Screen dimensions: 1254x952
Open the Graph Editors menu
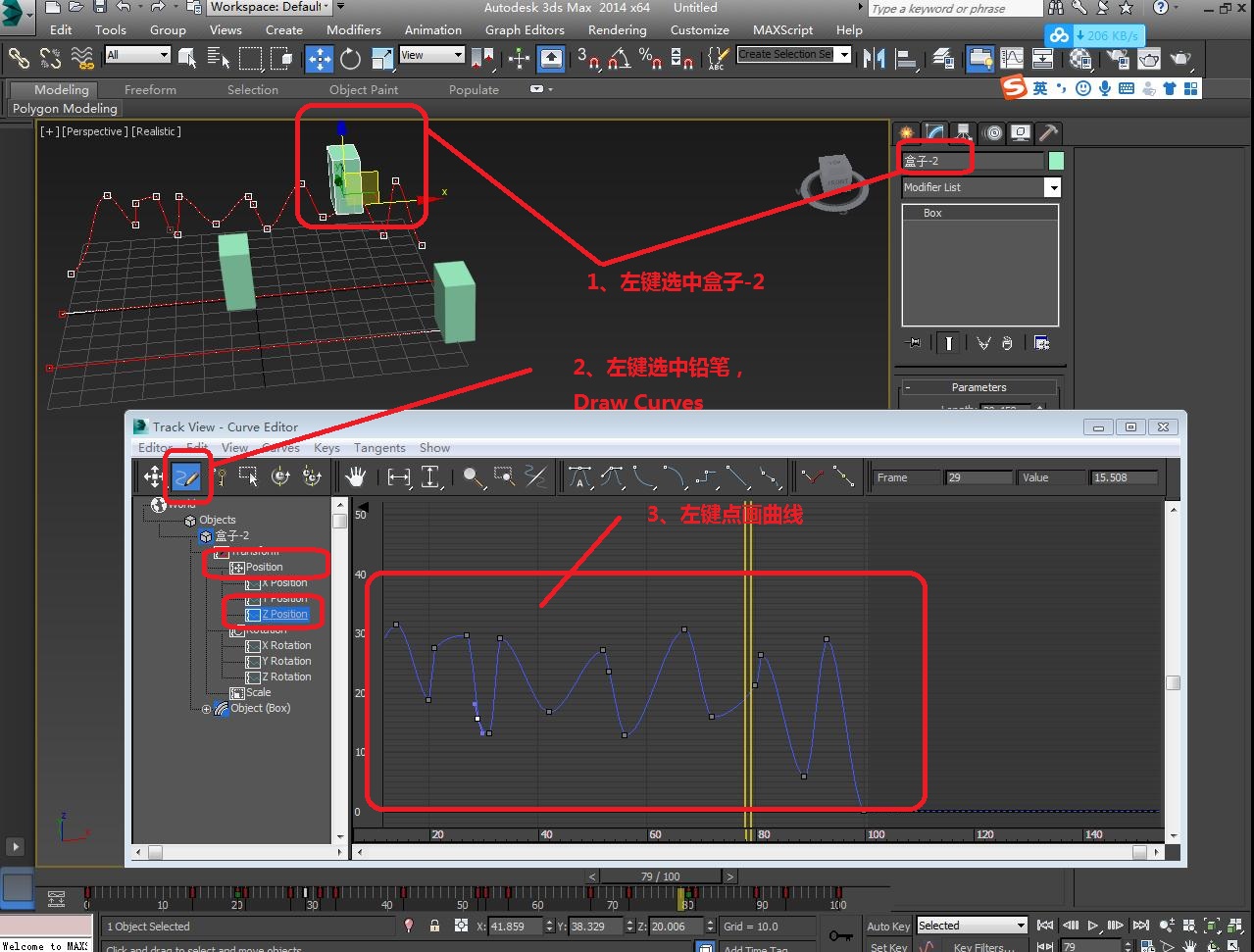pos(525,30)
